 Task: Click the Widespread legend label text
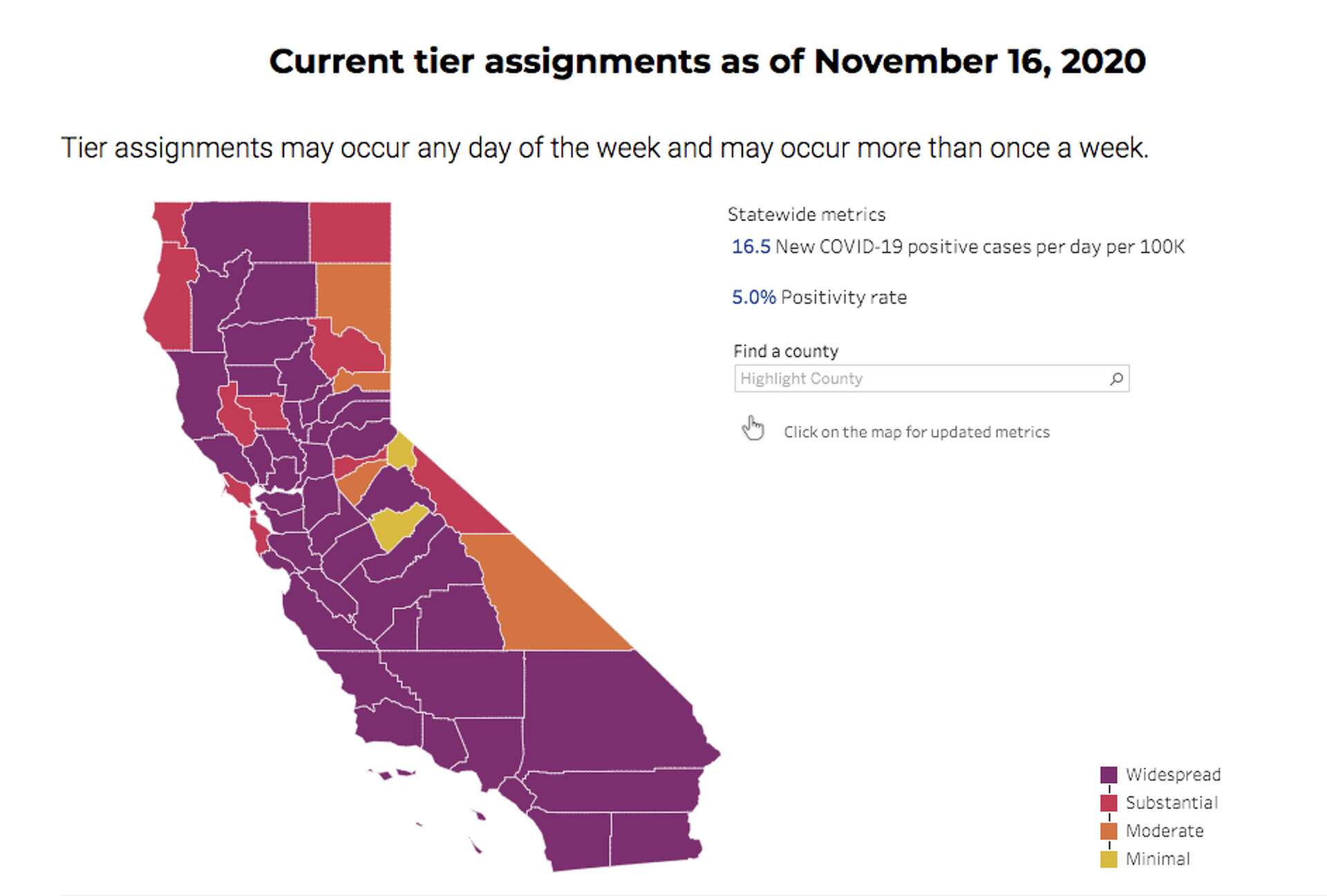coord(1173,774)
